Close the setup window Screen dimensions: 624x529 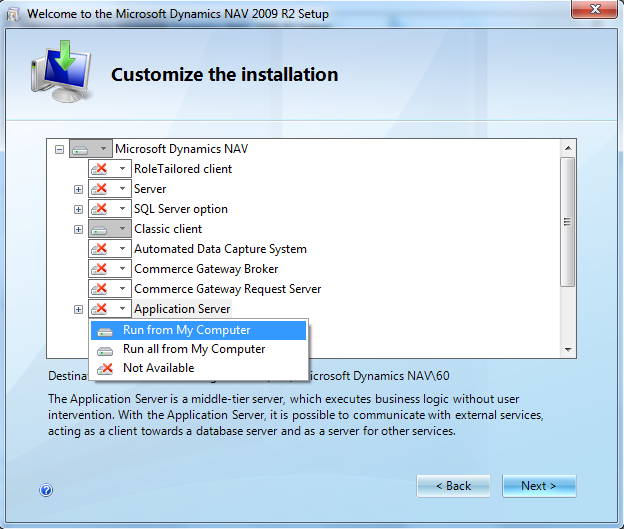(595, 9)
